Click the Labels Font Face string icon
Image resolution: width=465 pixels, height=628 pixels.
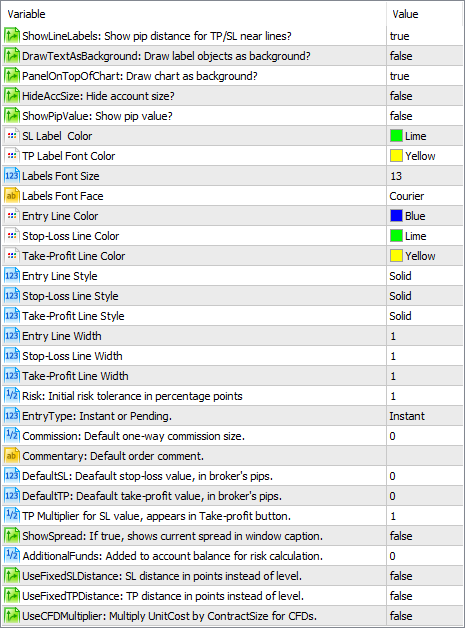click(12, 196)
